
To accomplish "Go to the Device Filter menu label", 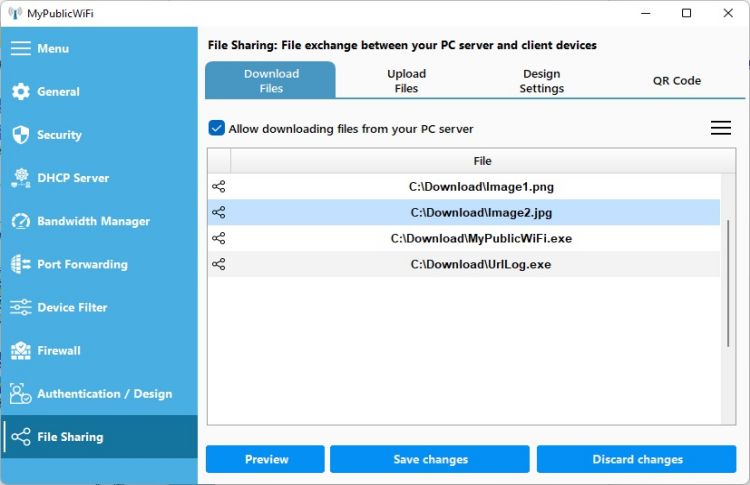I will pos(72,307).
